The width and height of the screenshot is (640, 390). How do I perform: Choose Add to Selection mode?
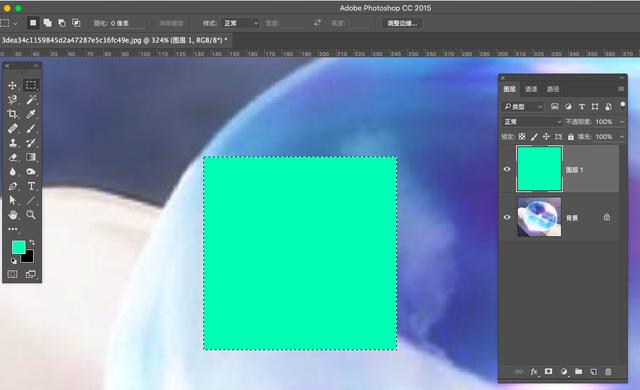tap(48, 23)
